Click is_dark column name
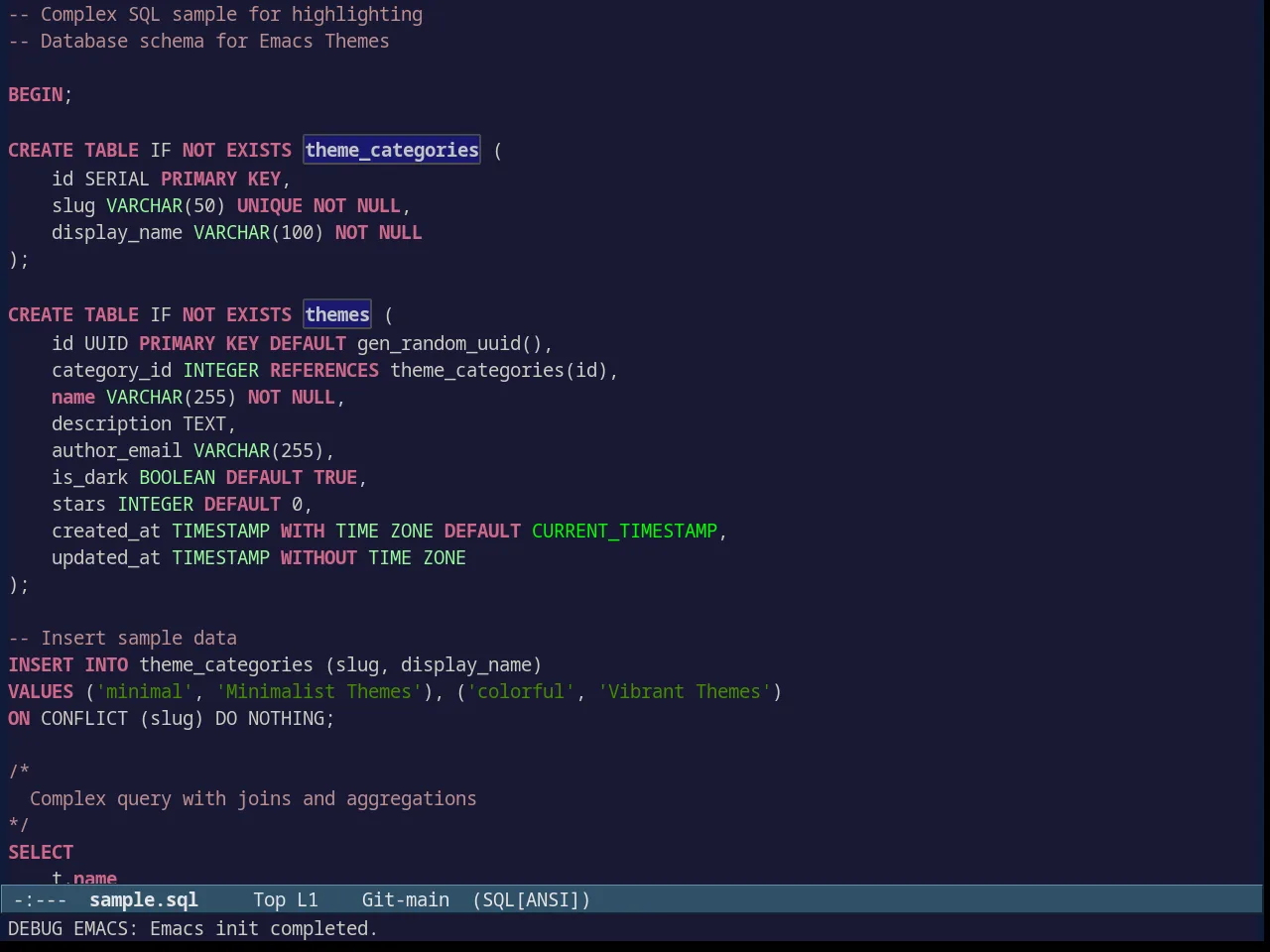 tap(90, 477)
